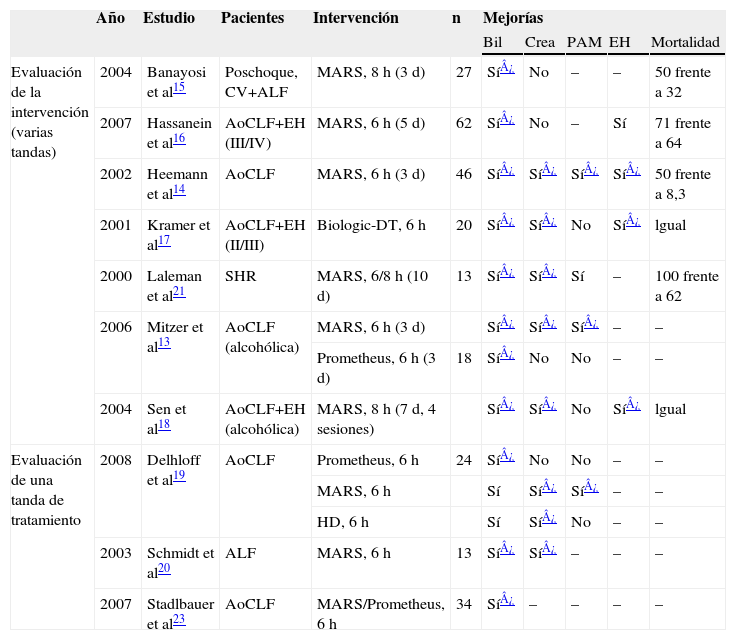Open PAM footnote marker in Heemann row

pyautogui.click(x=591, y=170)
